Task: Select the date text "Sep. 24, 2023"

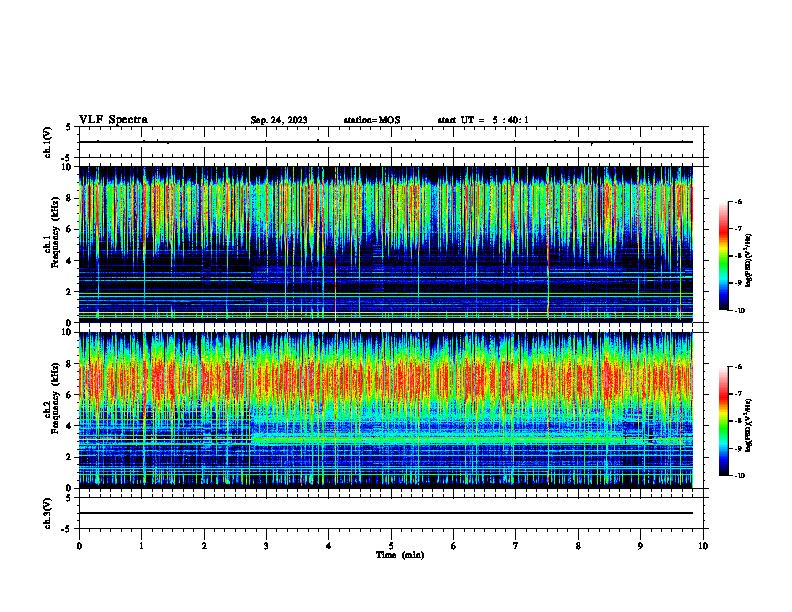Action: [x=279, y=120]
